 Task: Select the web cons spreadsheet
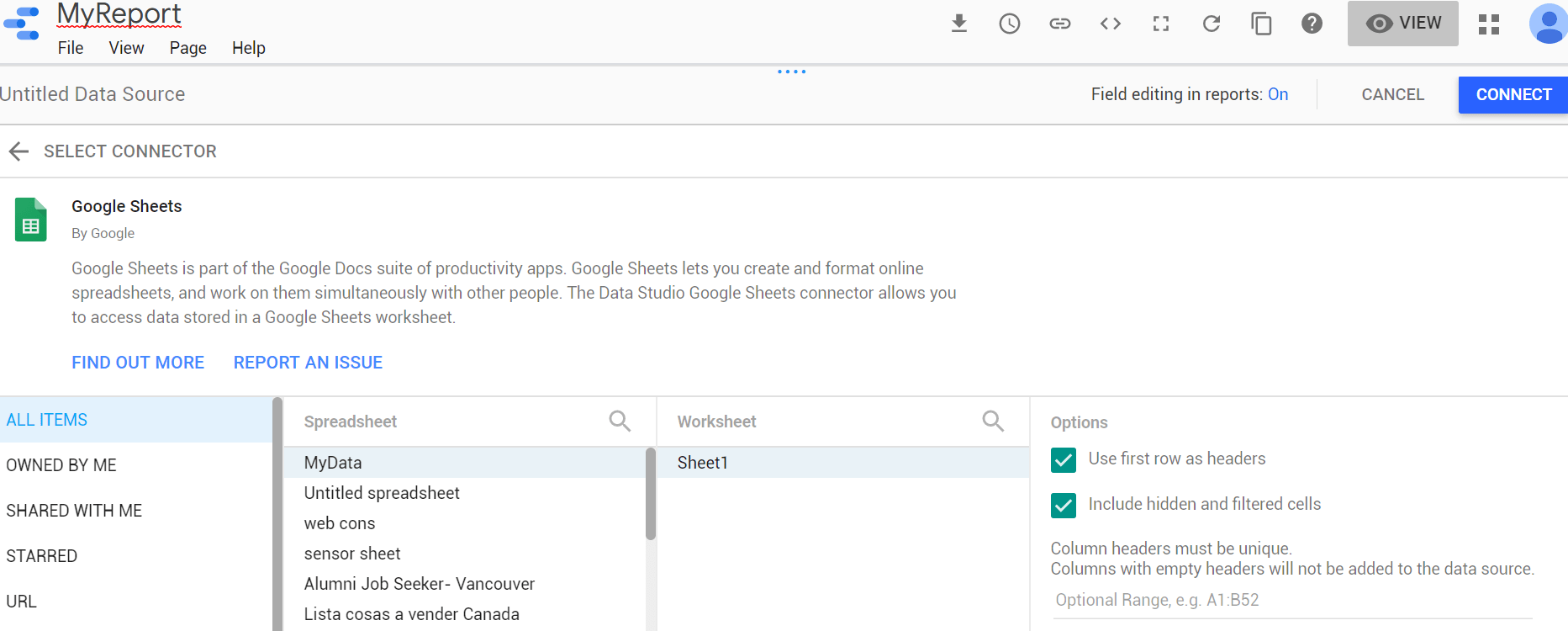[464, 523]
